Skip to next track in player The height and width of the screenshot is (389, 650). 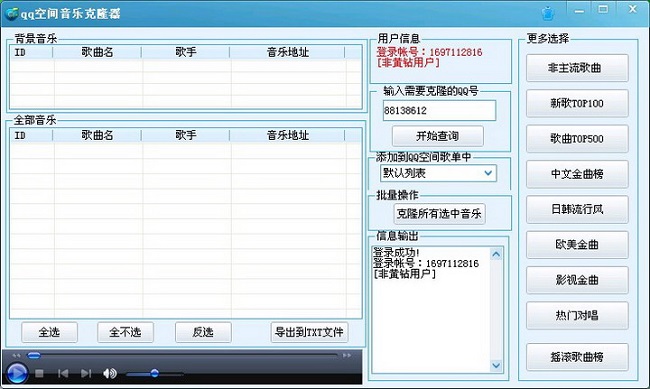(86, 374)
